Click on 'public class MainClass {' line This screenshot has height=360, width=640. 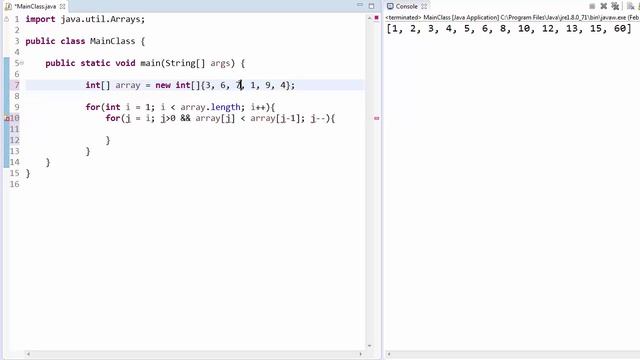click(85, 41)
